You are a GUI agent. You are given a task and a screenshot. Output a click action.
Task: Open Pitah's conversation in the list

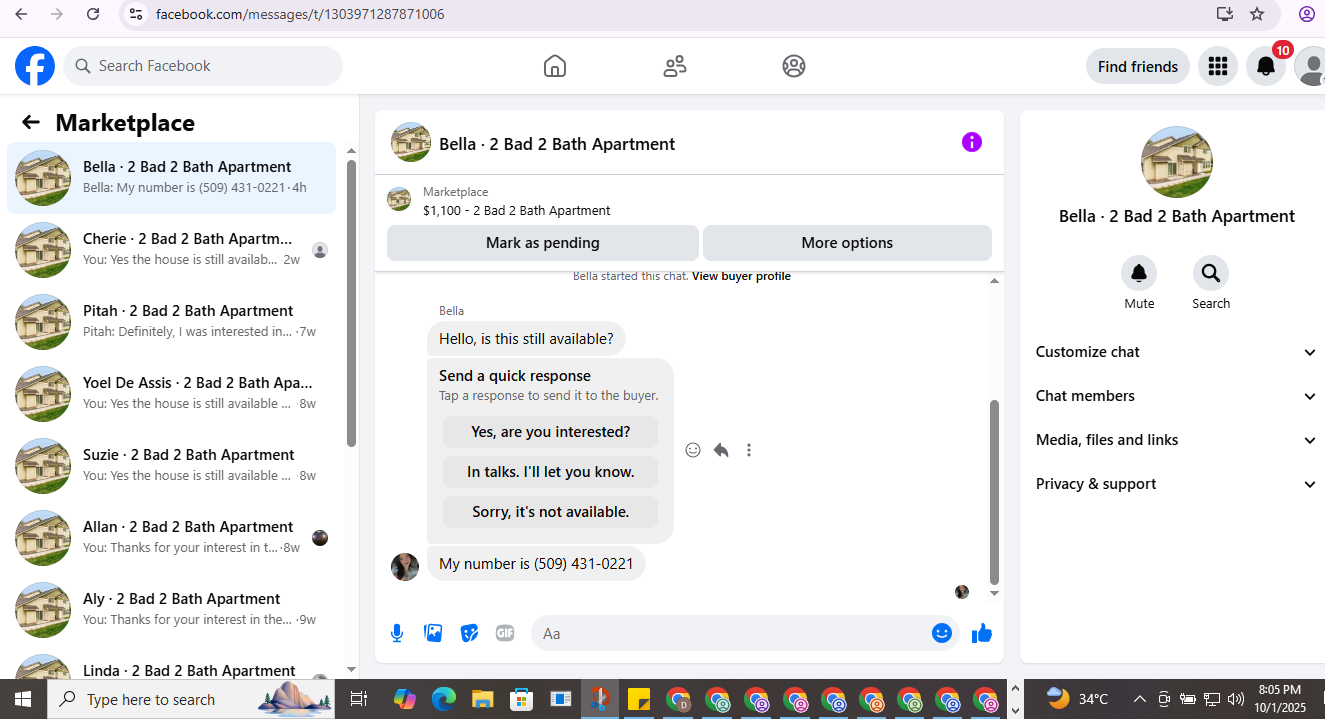click(172, 322)
